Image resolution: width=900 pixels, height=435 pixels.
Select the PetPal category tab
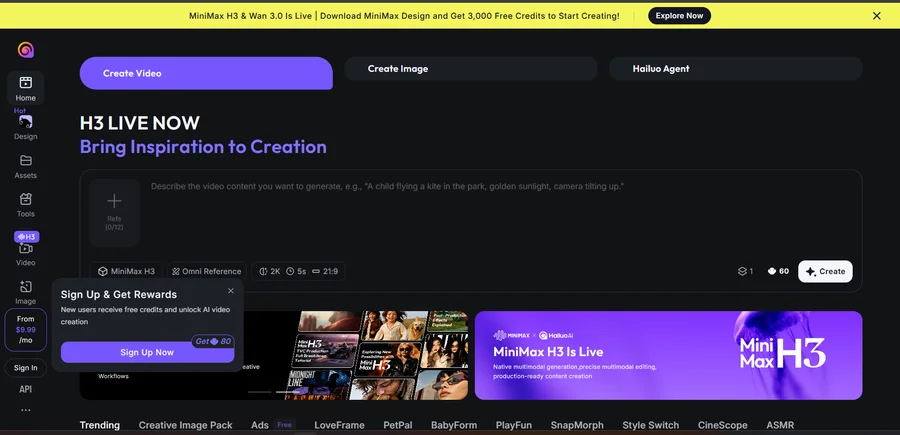pos(398,425)
